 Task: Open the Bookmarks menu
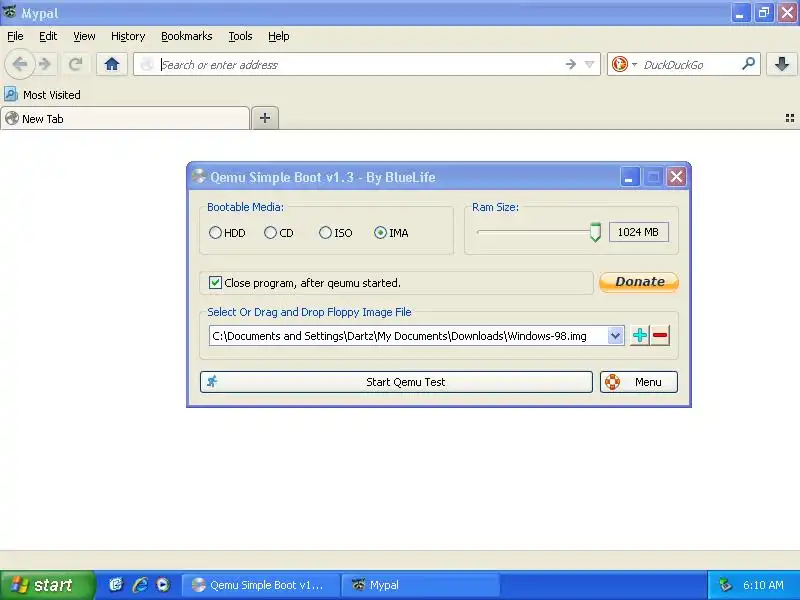pyautogui.click(x=187, y=36)
